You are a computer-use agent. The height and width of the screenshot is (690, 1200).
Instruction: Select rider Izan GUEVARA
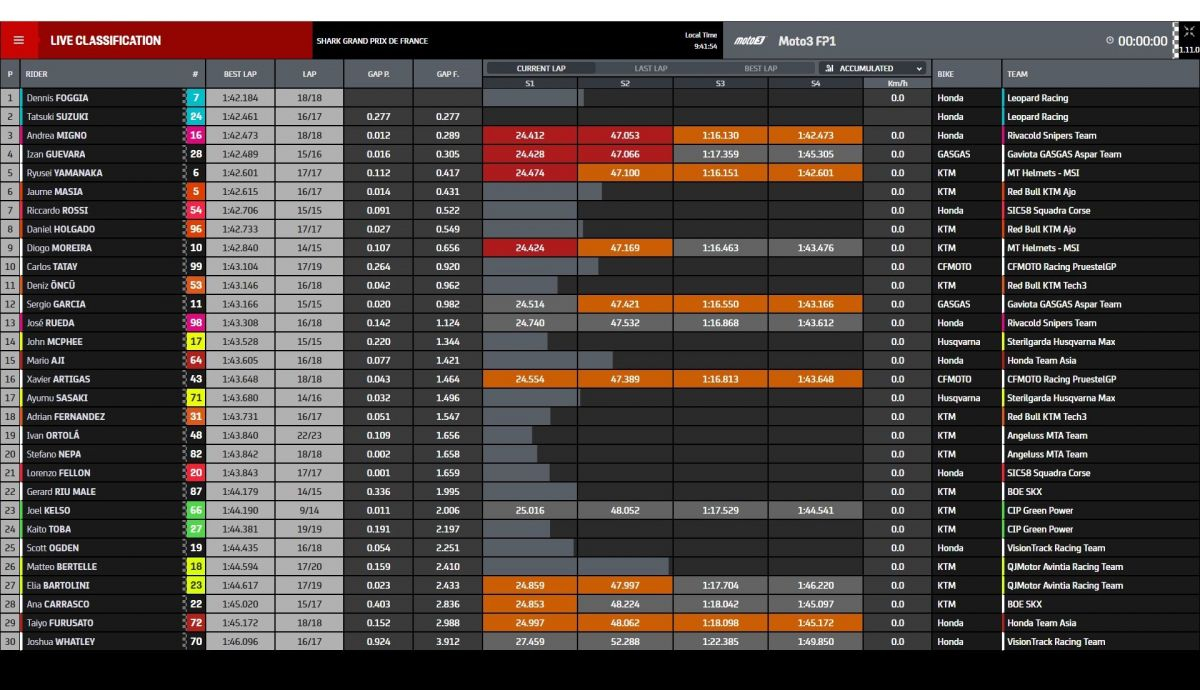(x=55, y=154)
